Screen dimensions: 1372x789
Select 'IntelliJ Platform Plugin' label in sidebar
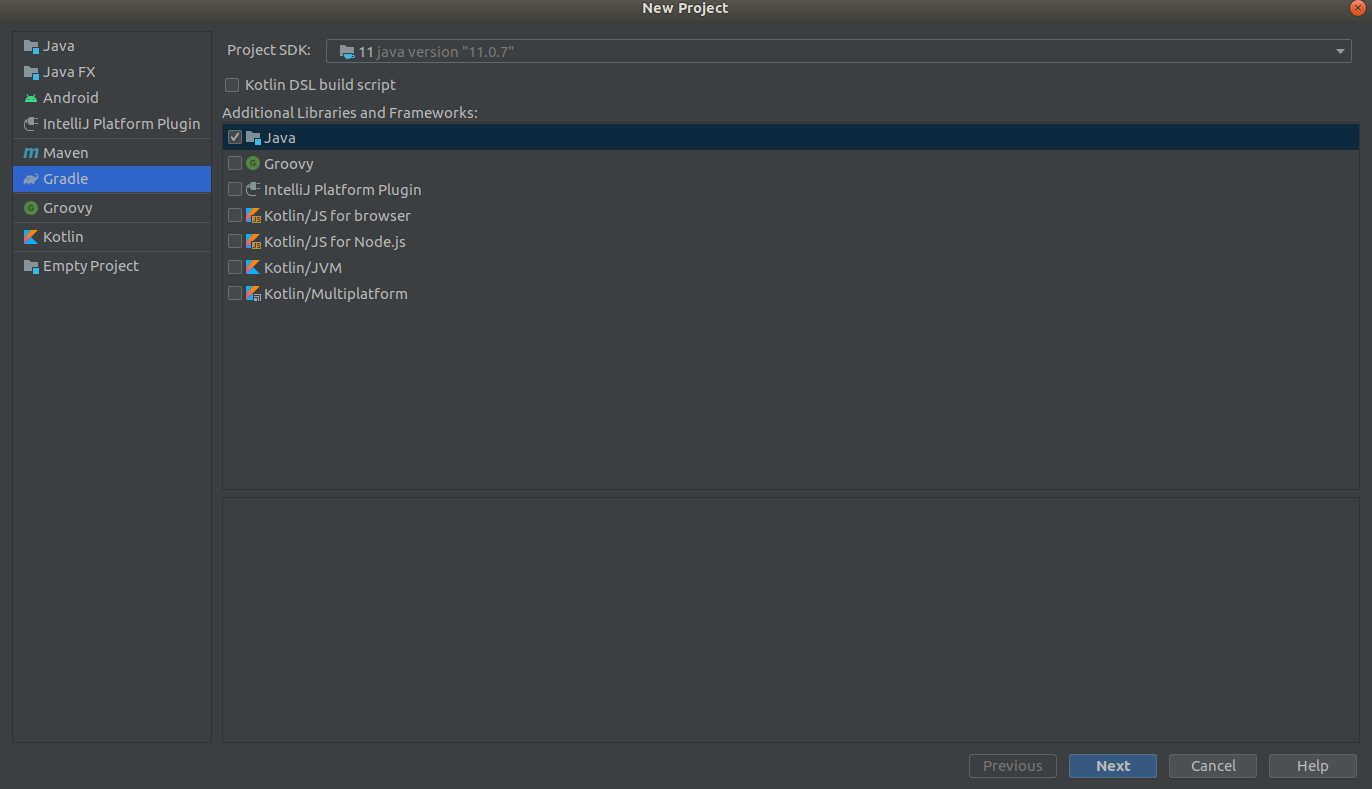coord(122,124)
